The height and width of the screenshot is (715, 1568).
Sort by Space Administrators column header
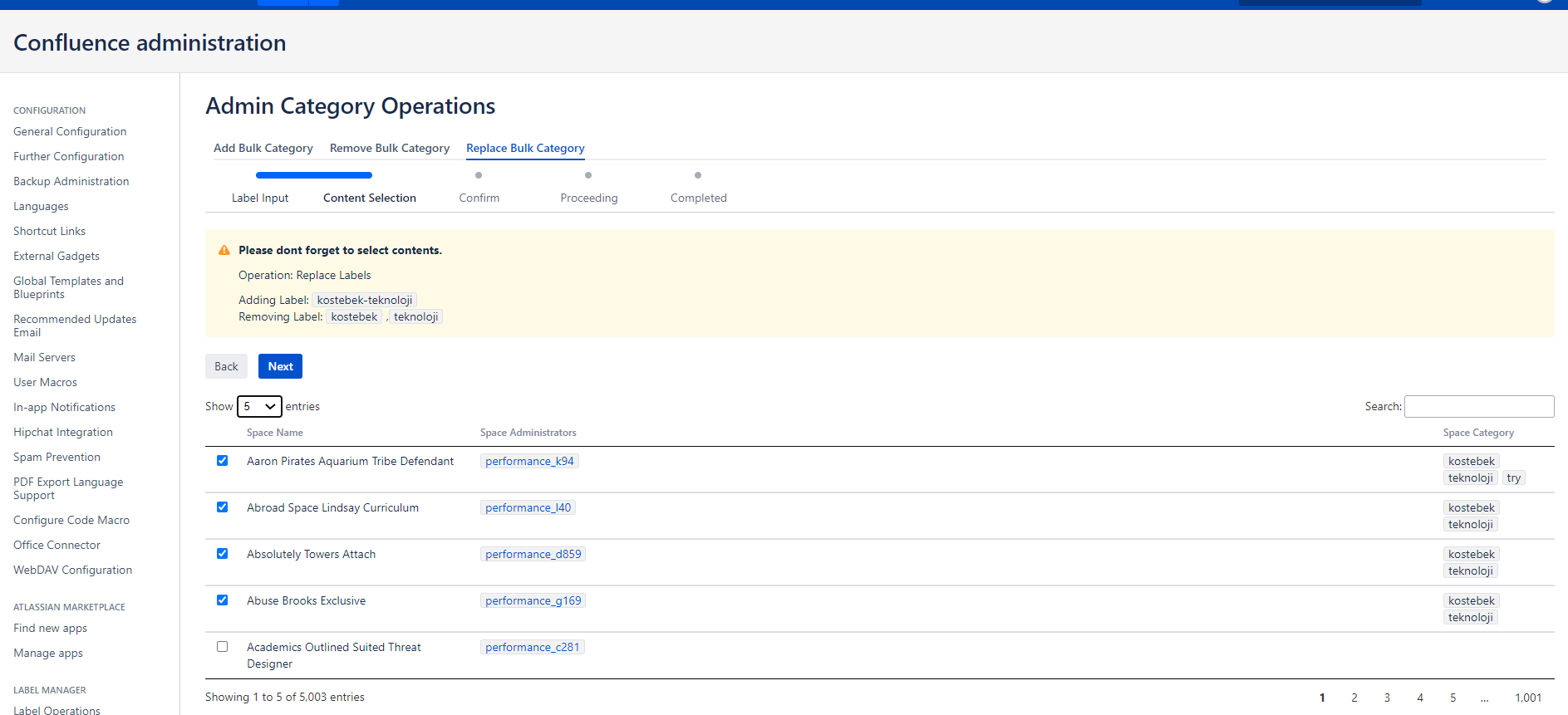[528, 433]
